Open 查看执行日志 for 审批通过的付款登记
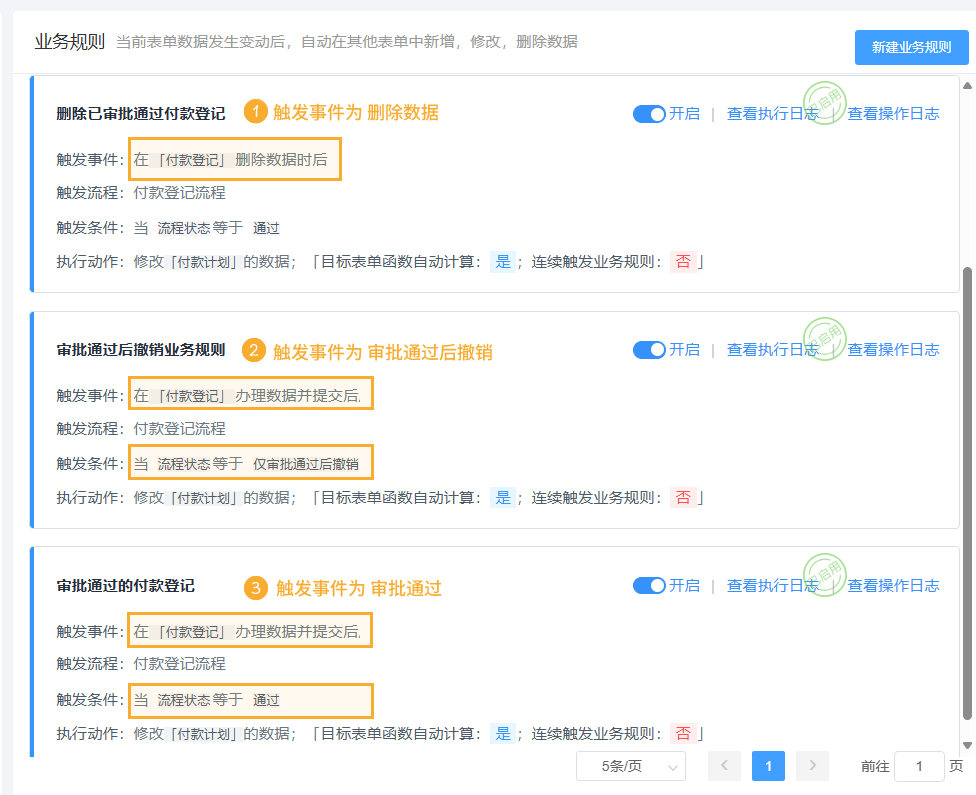The image size is (976, 795). click(772, 586)
